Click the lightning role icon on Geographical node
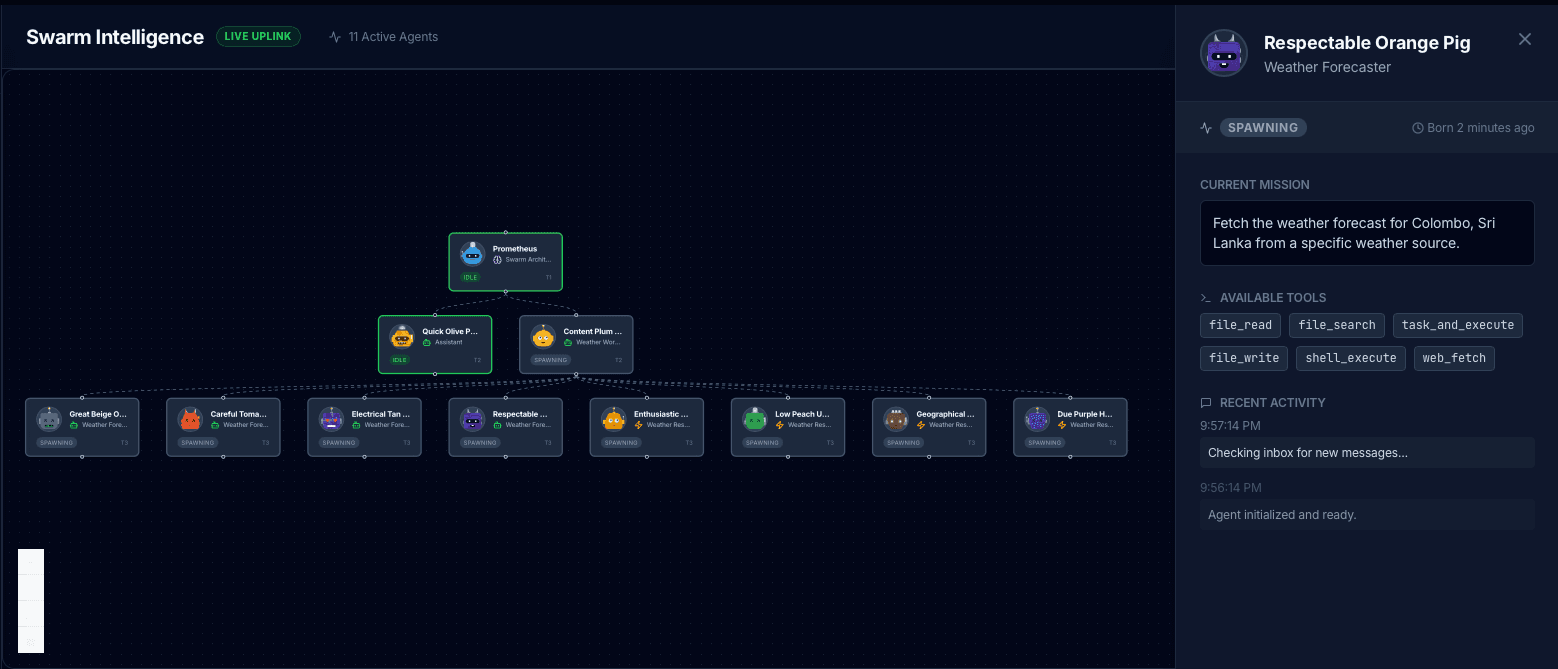Viewport: 1558px width, 669px height. point(920,425)
